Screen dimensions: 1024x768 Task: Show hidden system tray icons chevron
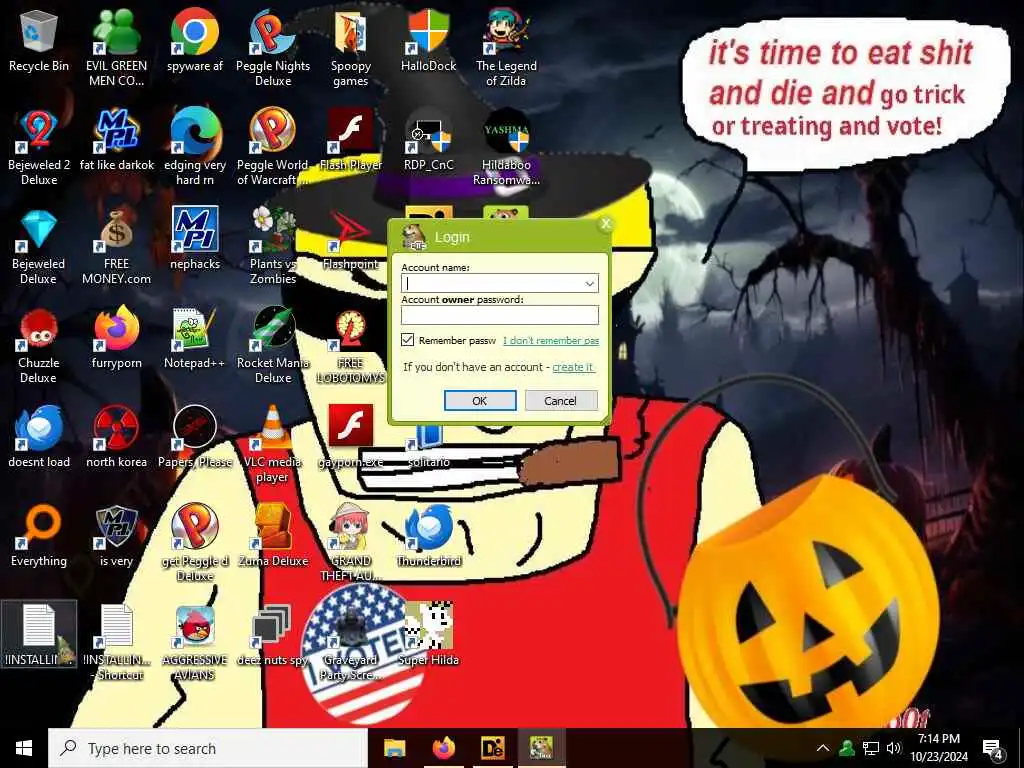pos(823,748)
